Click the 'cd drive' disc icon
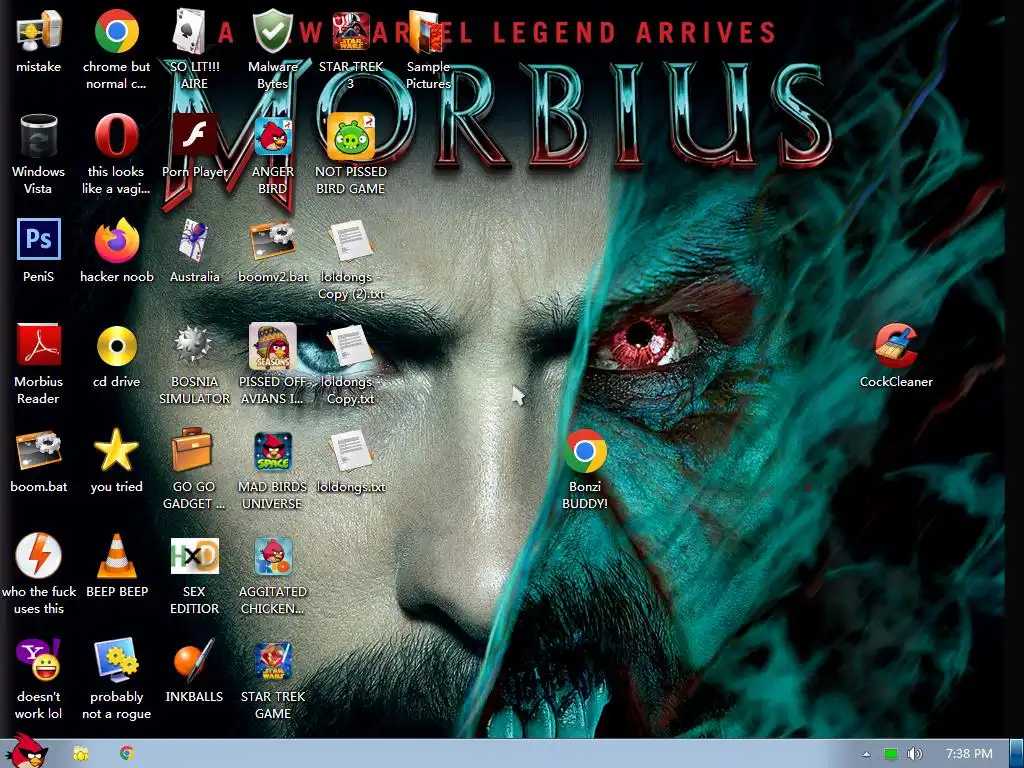The image size is (1024, 768). click(x=116, y=346)
